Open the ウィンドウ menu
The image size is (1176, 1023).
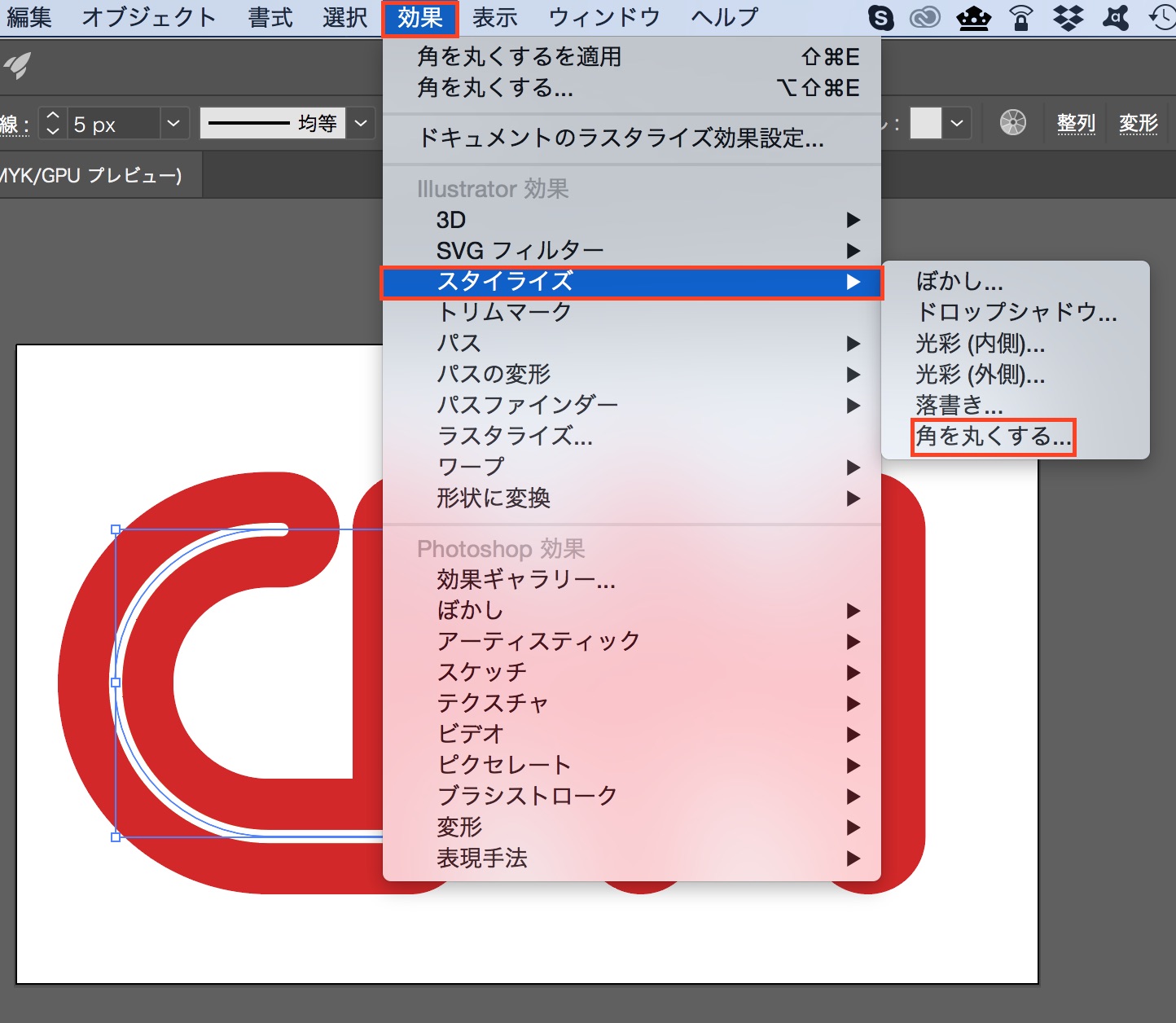tap(604, 17)
